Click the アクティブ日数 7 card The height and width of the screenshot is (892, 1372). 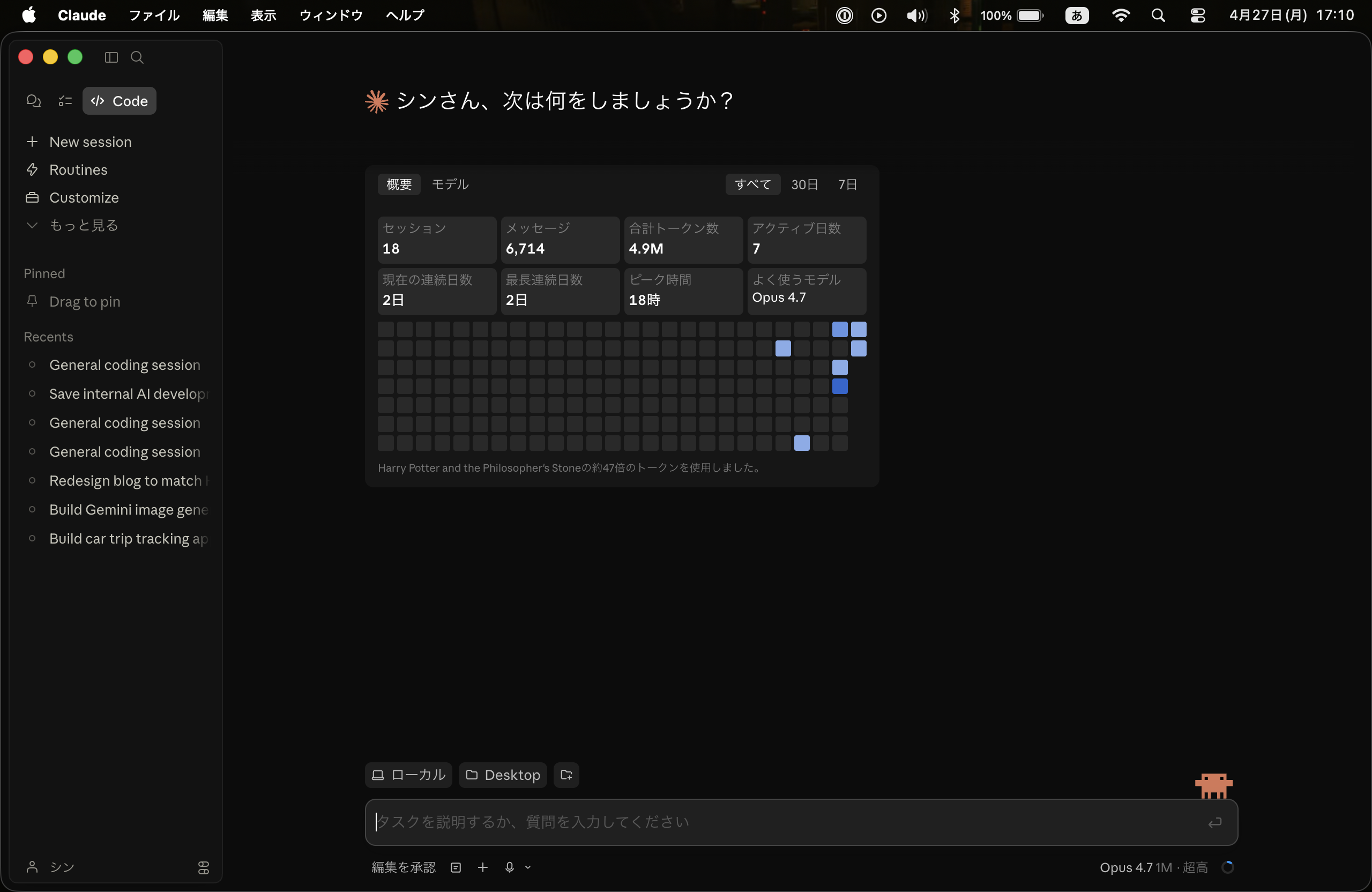click(x=807, y=240)
